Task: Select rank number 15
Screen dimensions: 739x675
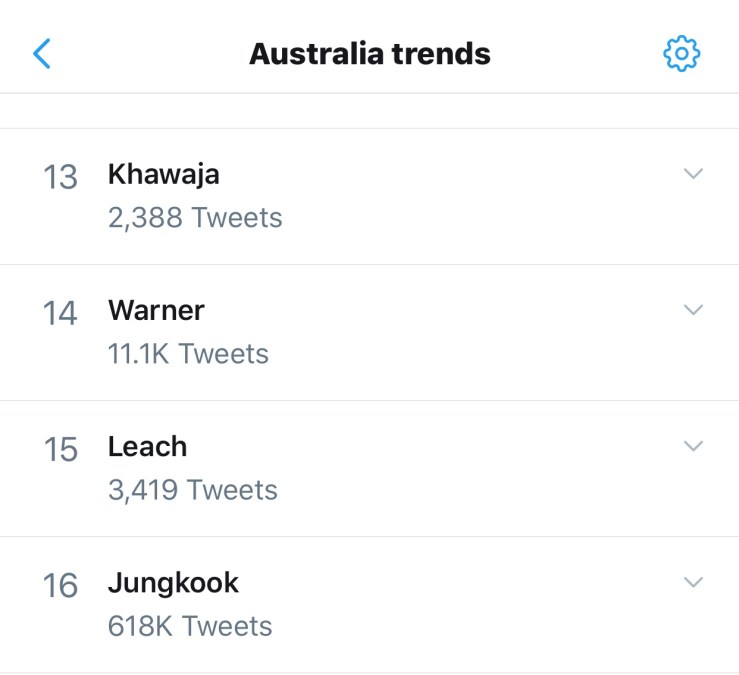Action: click(60, 449)
